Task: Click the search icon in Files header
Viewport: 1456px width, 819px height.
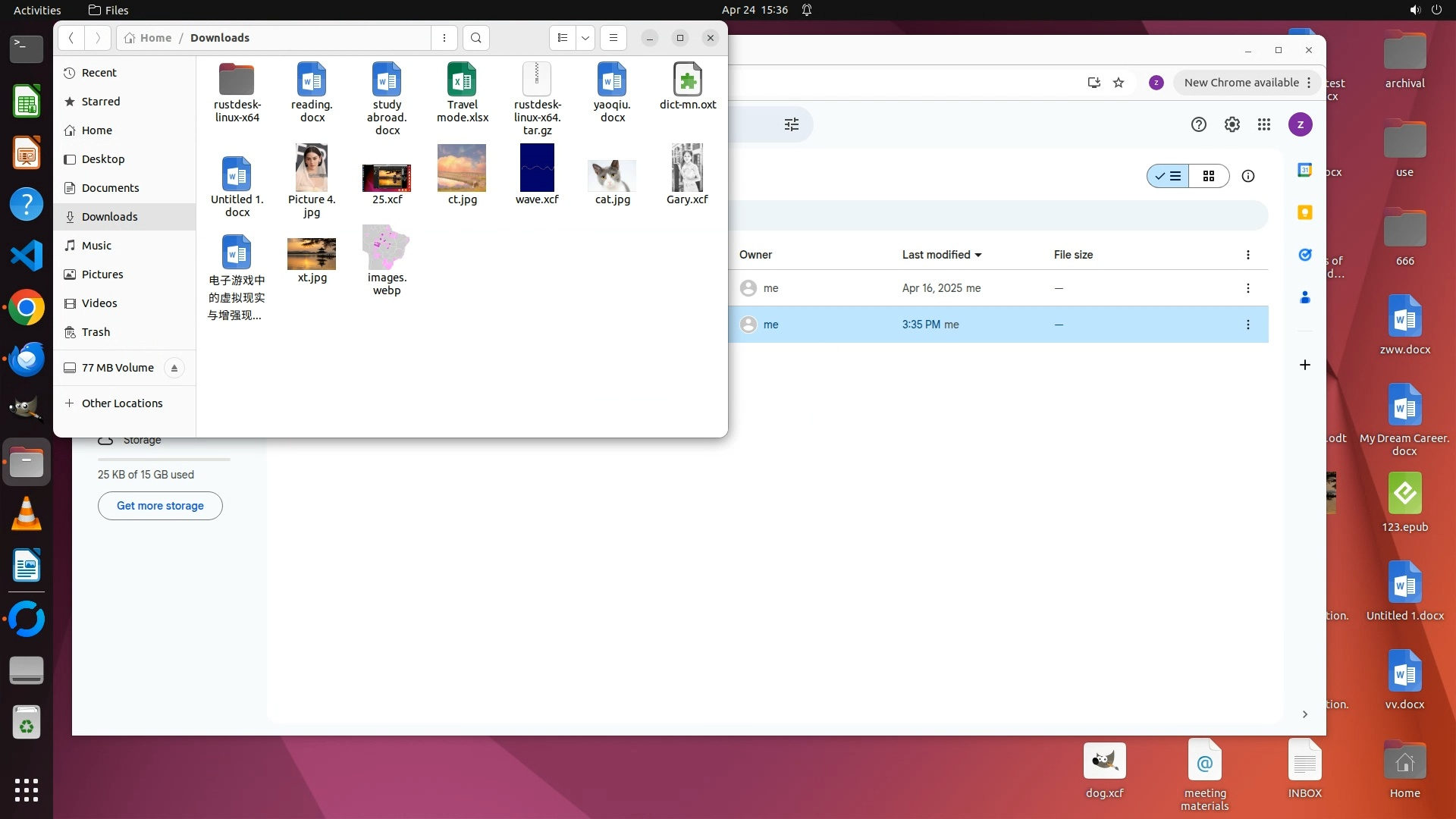Action: click(475, 38)
